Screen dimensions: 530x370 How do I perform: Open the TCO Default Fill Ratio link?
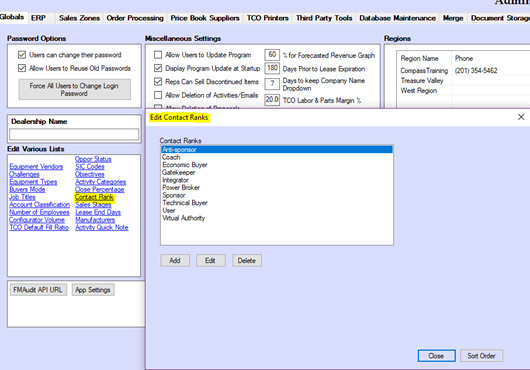(39, 227)
